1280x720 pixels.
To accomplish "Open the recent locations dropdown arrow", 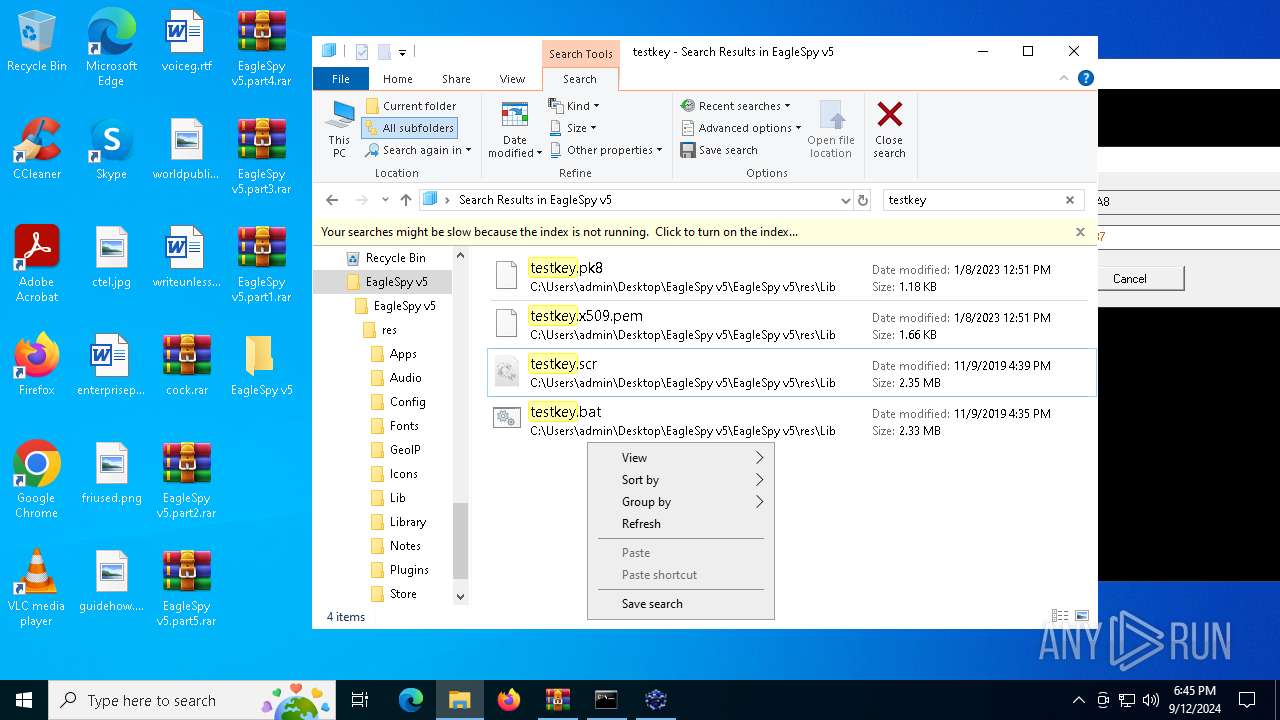I will tap(385, 200).
